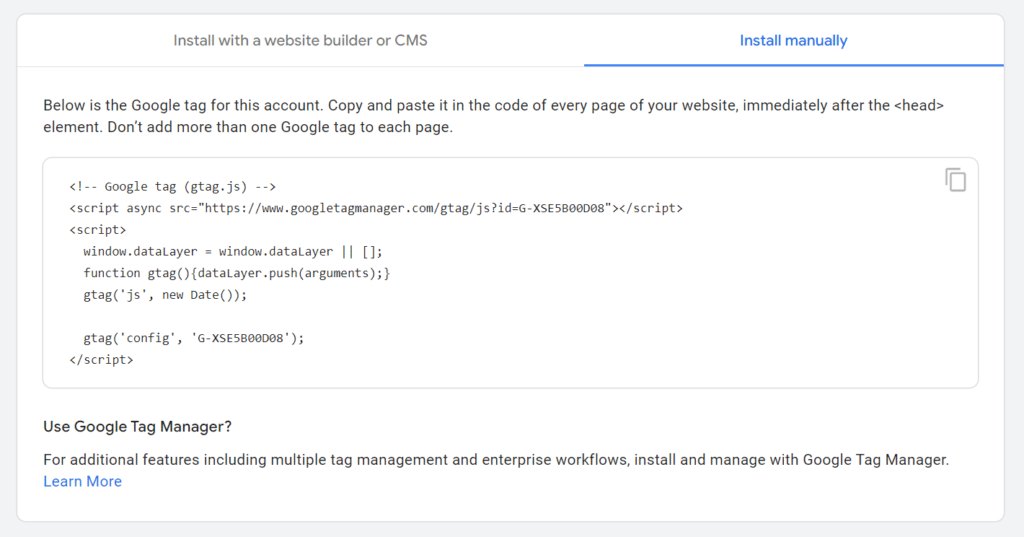The width and height of the screenshot is (1024, 537).
Task: Select the Install manually tab
Action: coord(793,41)
